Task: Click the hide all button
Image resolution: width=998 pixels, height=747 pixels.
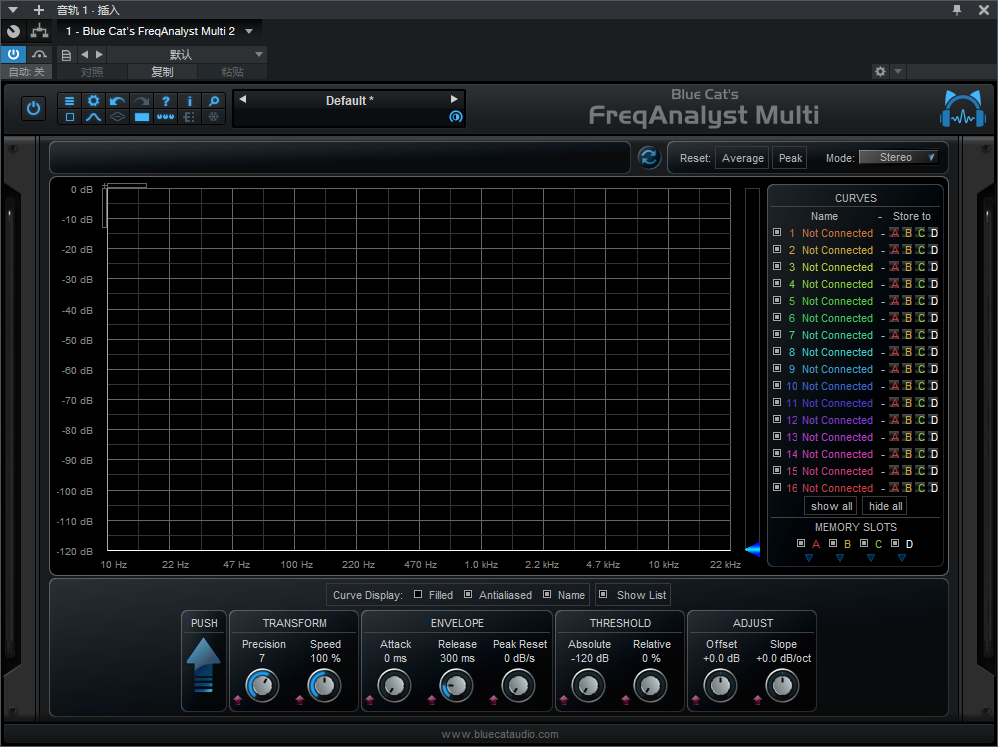Action: pos(885,506)
